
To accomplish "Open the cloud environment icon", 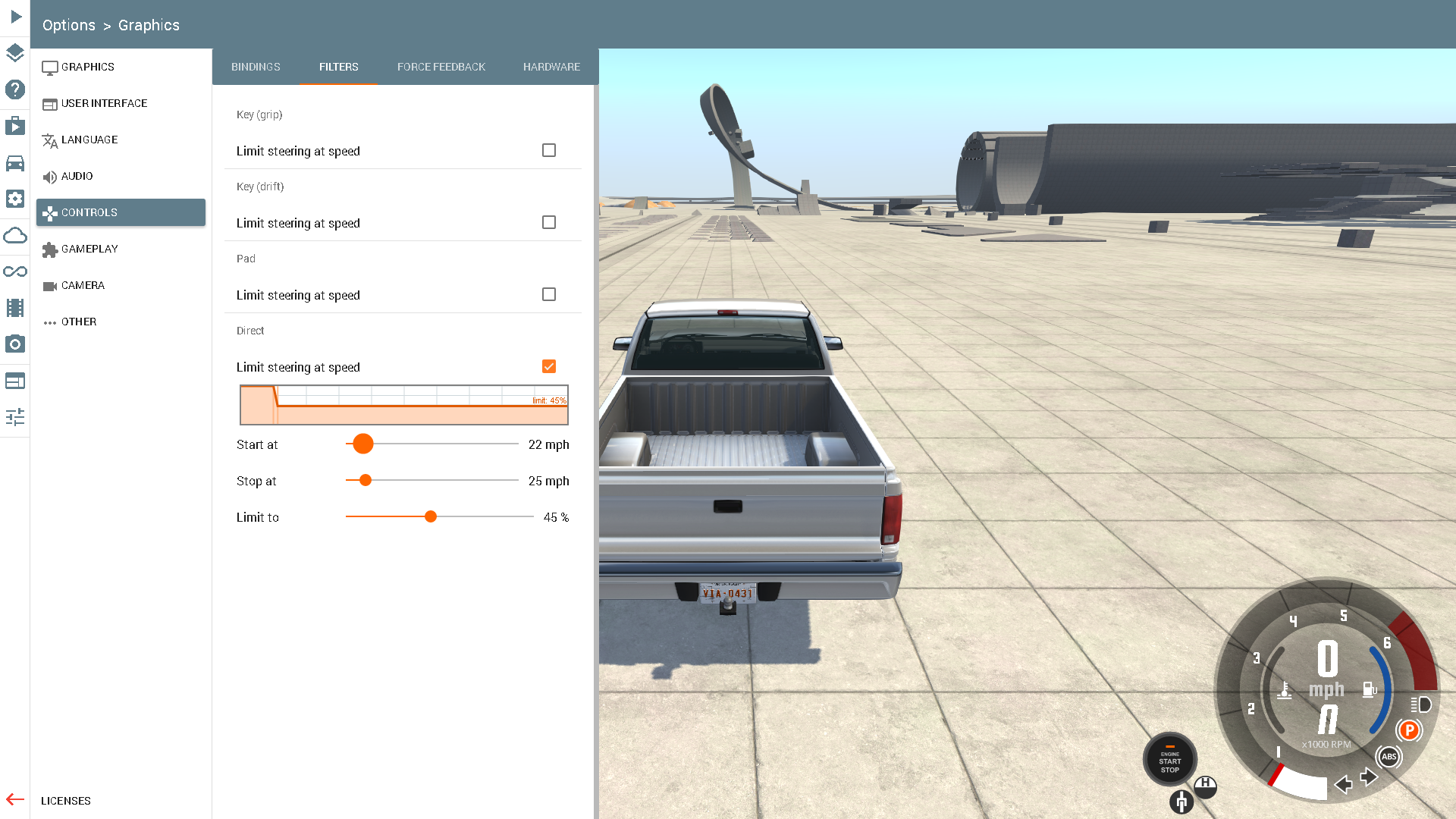I will [x=15, y=235].
